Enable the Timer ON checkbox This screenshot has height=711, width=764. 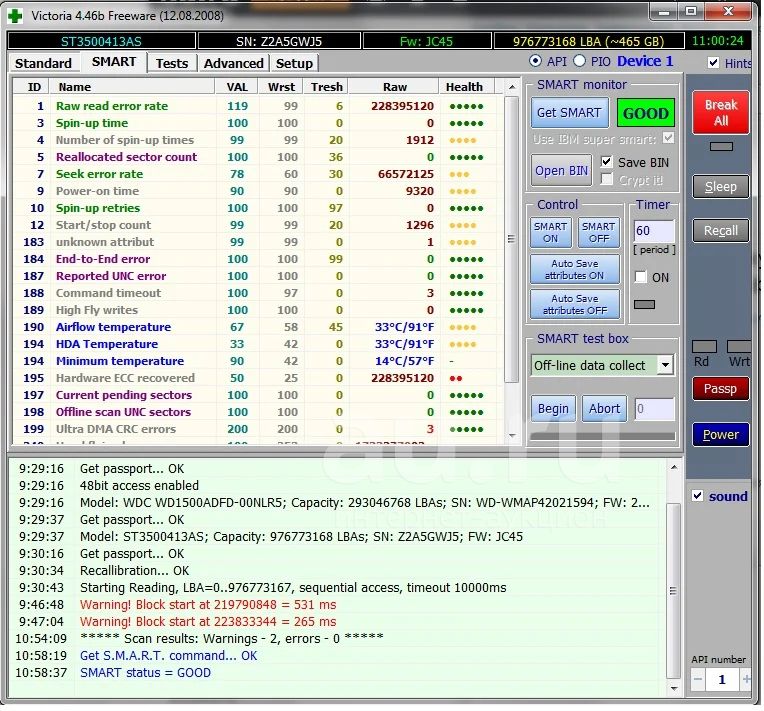pyautogui.click(x=641, y=277)
